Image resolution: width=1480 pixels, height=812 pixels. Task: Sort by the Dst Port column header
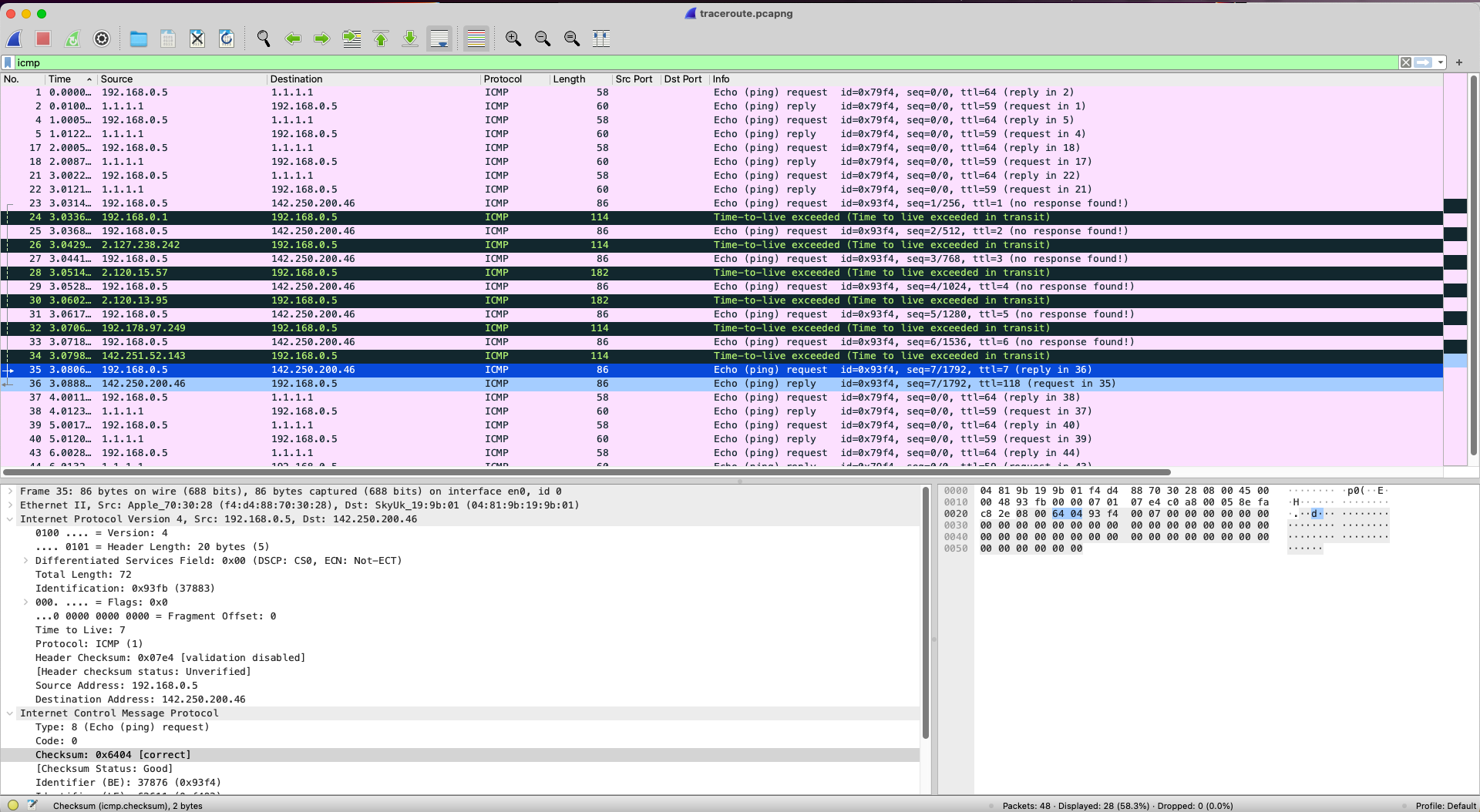click(685, 79)
